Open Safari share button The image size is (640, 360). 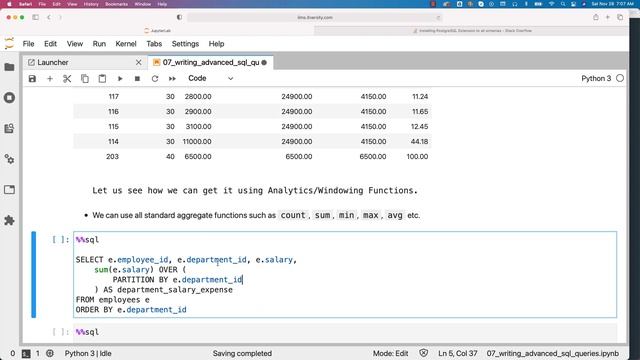click(596, 17)
